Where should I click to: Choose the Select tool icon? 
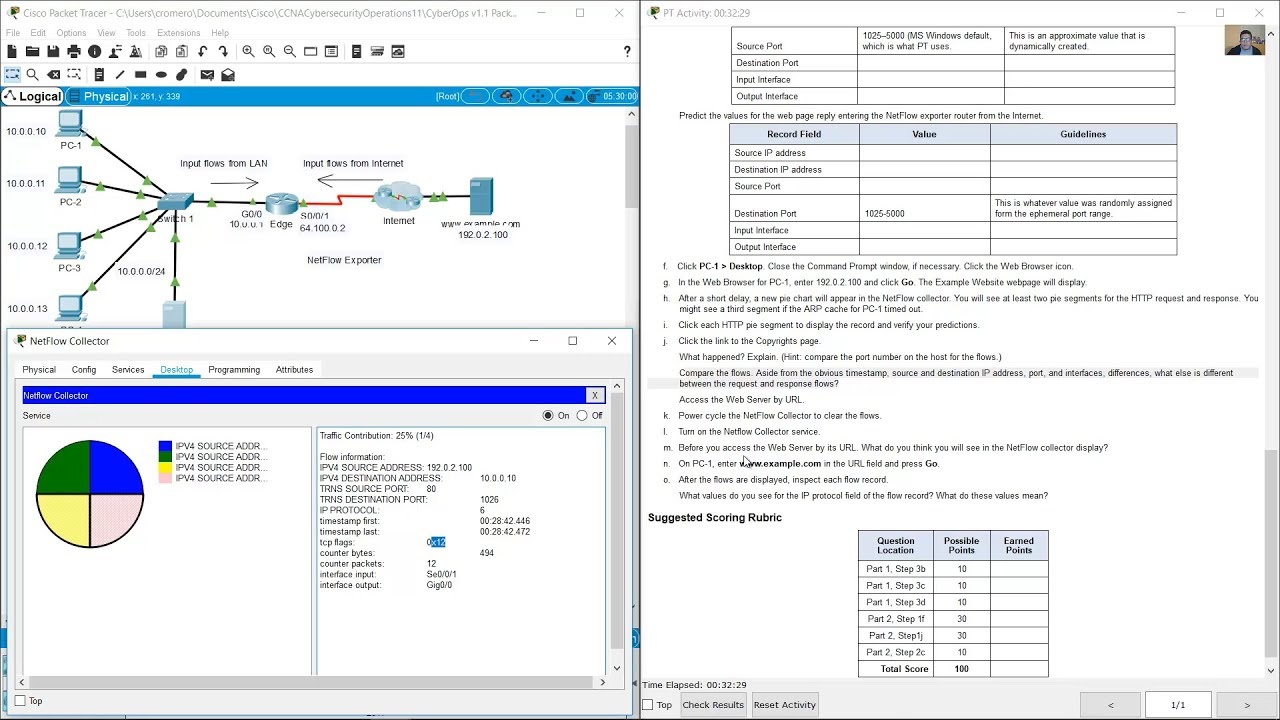[x=12, y=74]
